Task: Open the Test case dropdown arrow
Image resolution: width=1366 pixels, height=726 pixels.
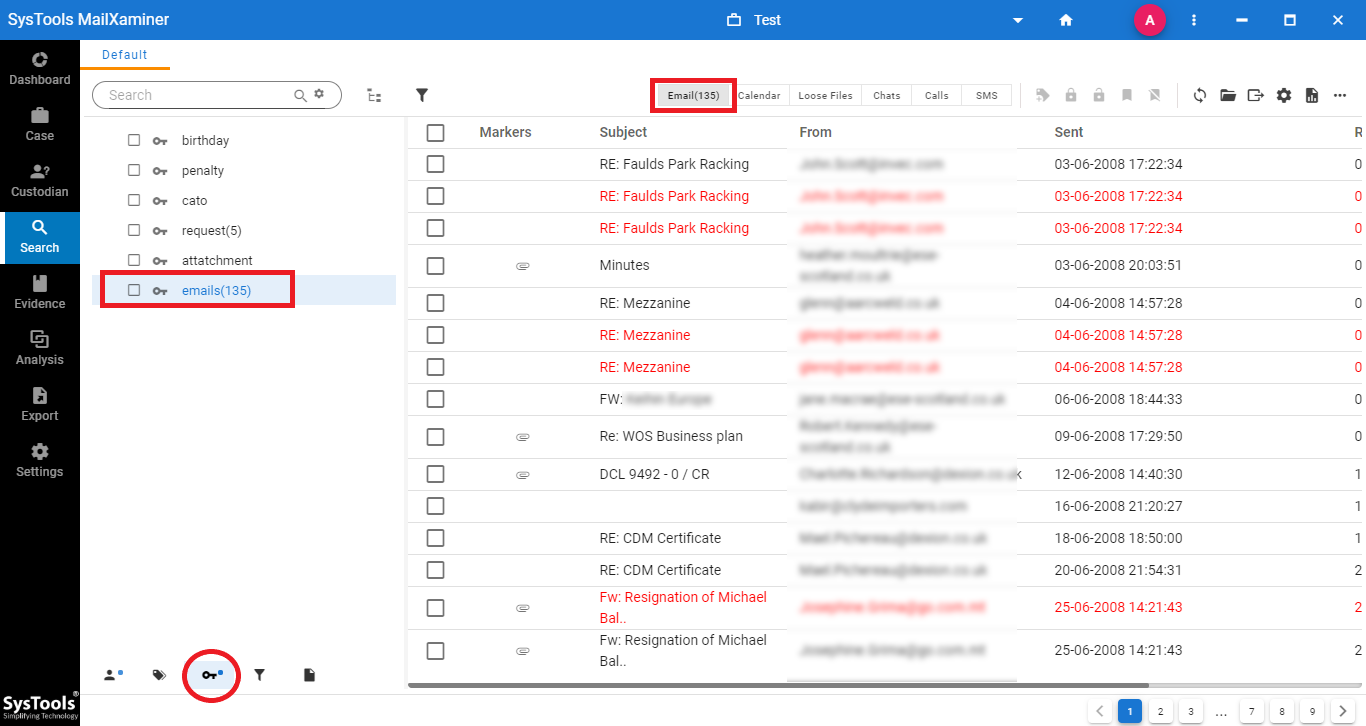Action: click(x=1018, y=20)
